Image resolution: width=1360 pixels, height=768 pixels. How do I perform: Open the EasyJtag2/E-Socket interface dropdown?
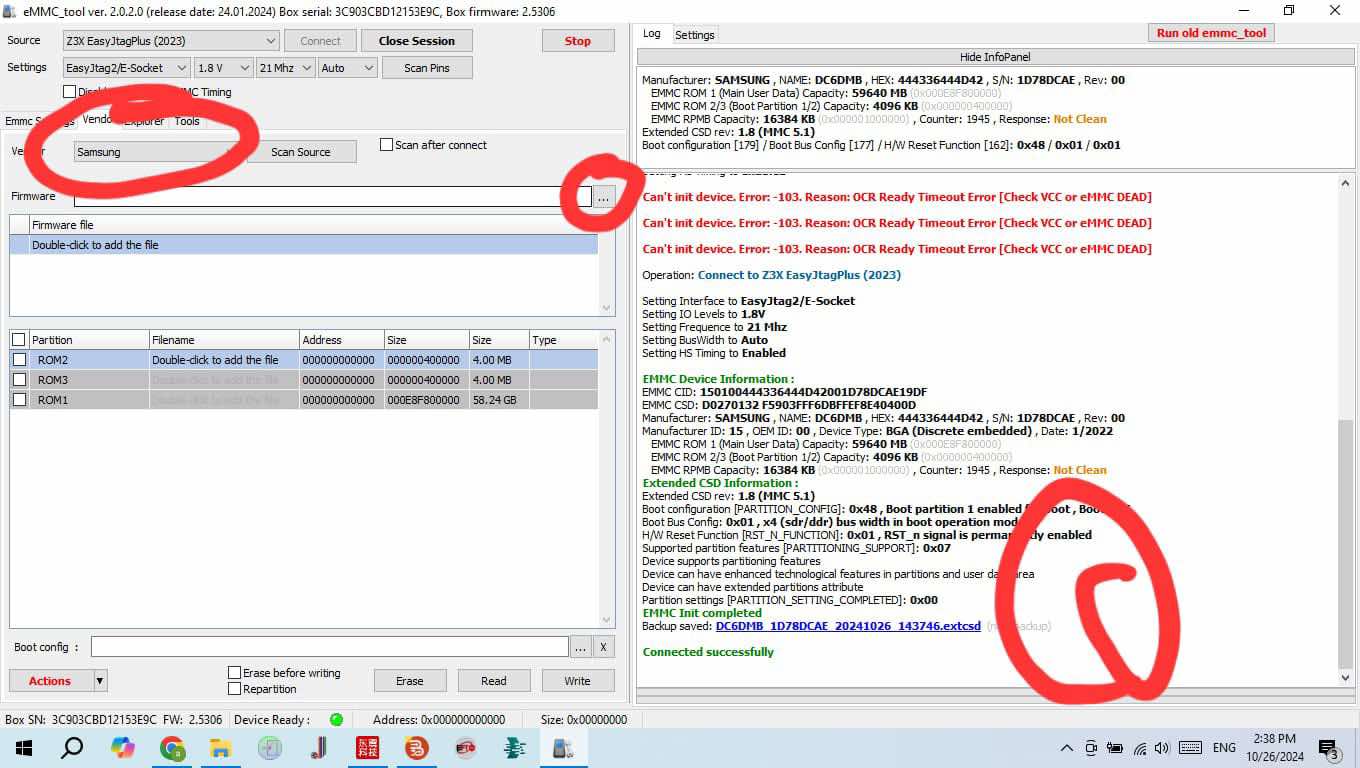click(126, 68)
